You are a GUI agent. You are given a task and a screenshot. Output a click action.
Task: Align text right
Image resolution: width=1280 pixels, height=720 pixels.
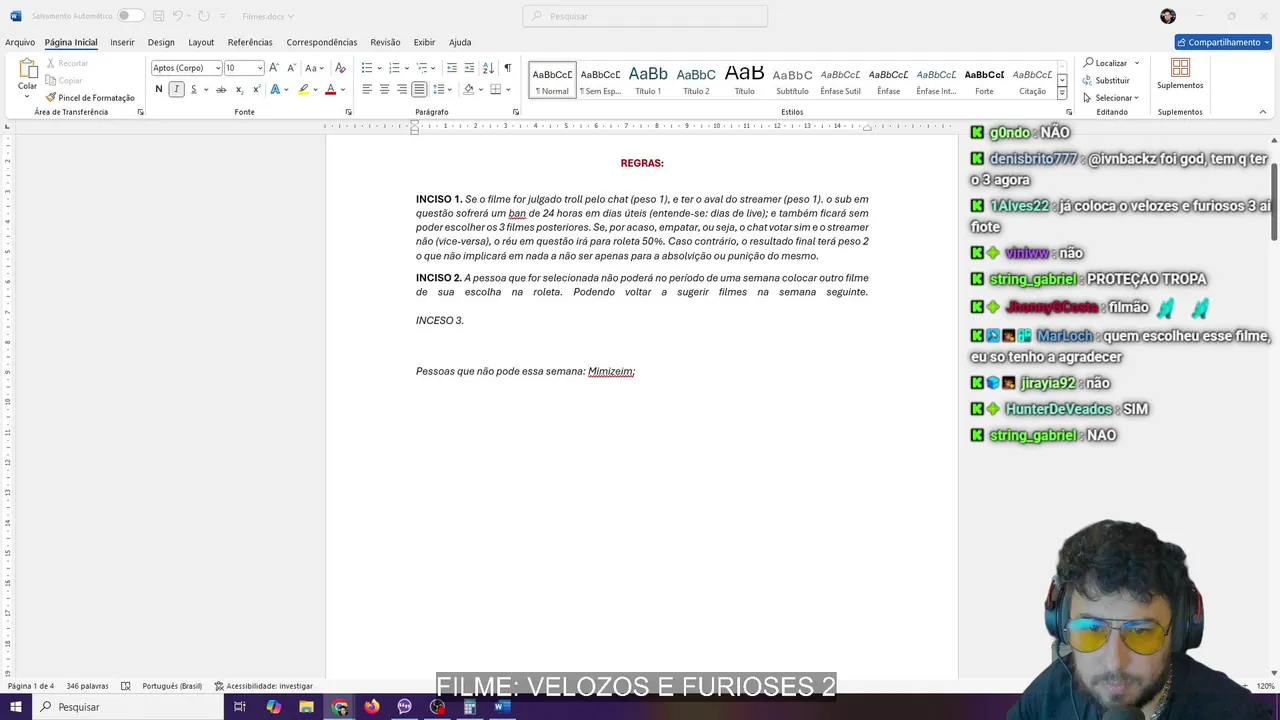click(x=402, y=89)
